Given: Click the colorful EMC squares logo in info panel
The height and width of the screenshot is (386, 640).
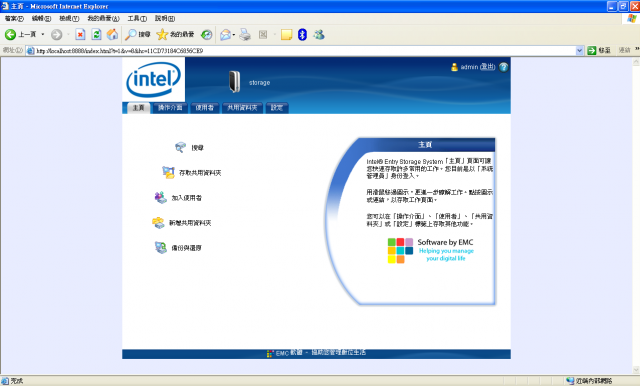Looking at the screenshot, I should (x=400, y=251).
